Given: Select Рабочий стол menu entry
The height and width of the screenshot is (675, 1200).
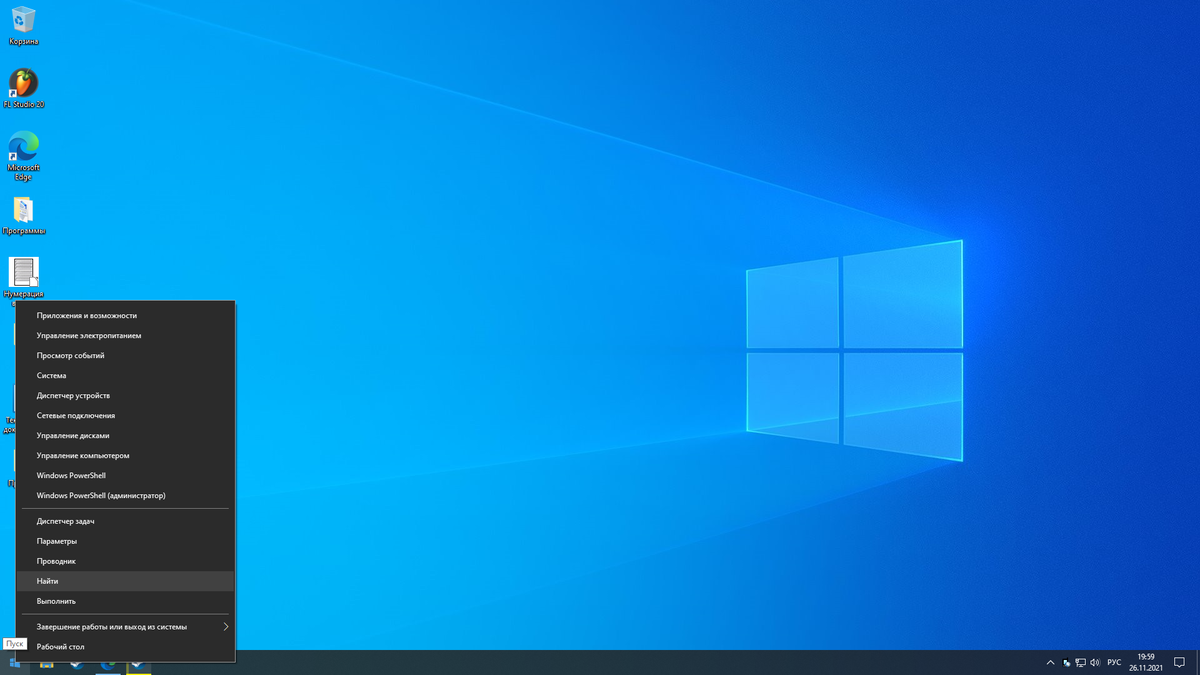Looking at the screenshot, I should pyautogui.click(x=126, y=647).
